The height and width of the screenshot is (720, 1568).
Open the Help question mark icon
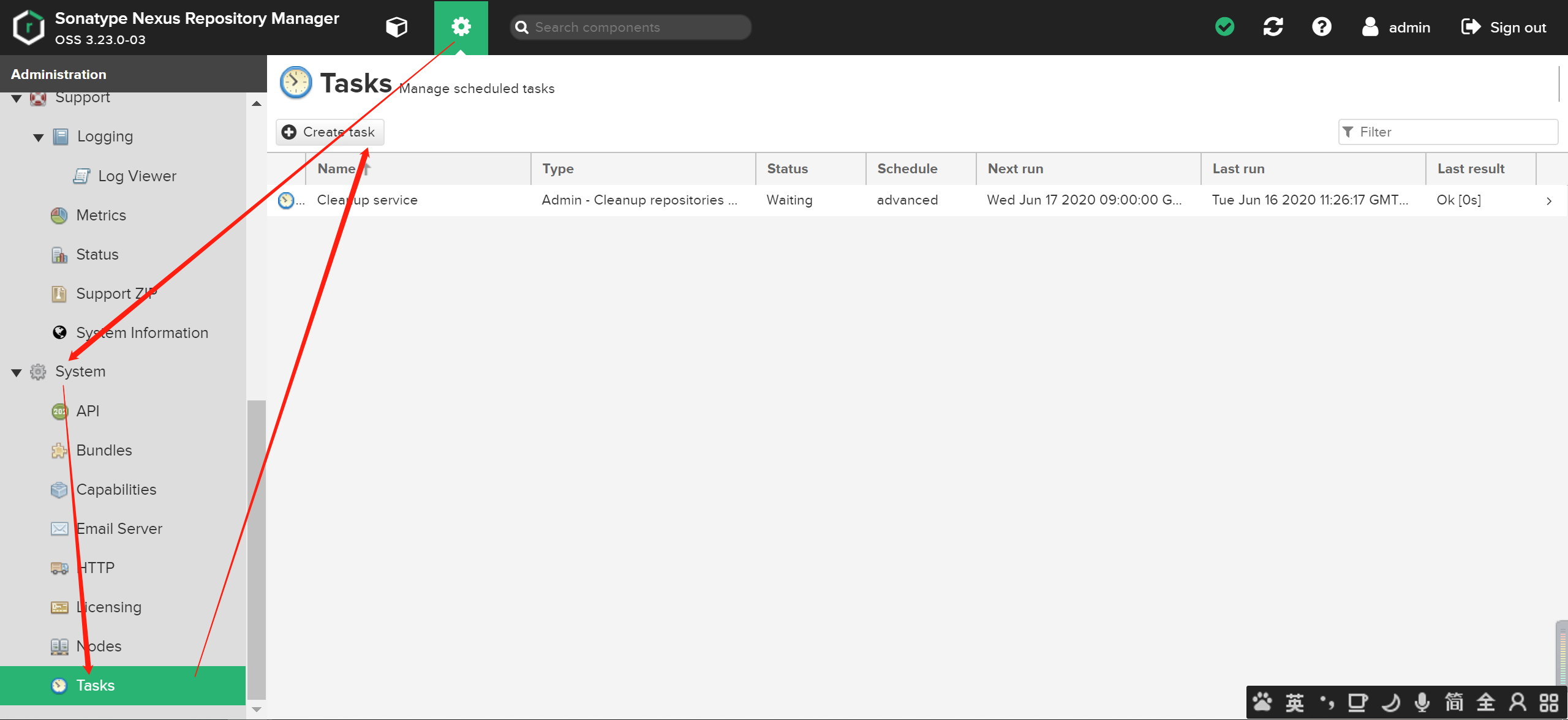(1321, 27)
